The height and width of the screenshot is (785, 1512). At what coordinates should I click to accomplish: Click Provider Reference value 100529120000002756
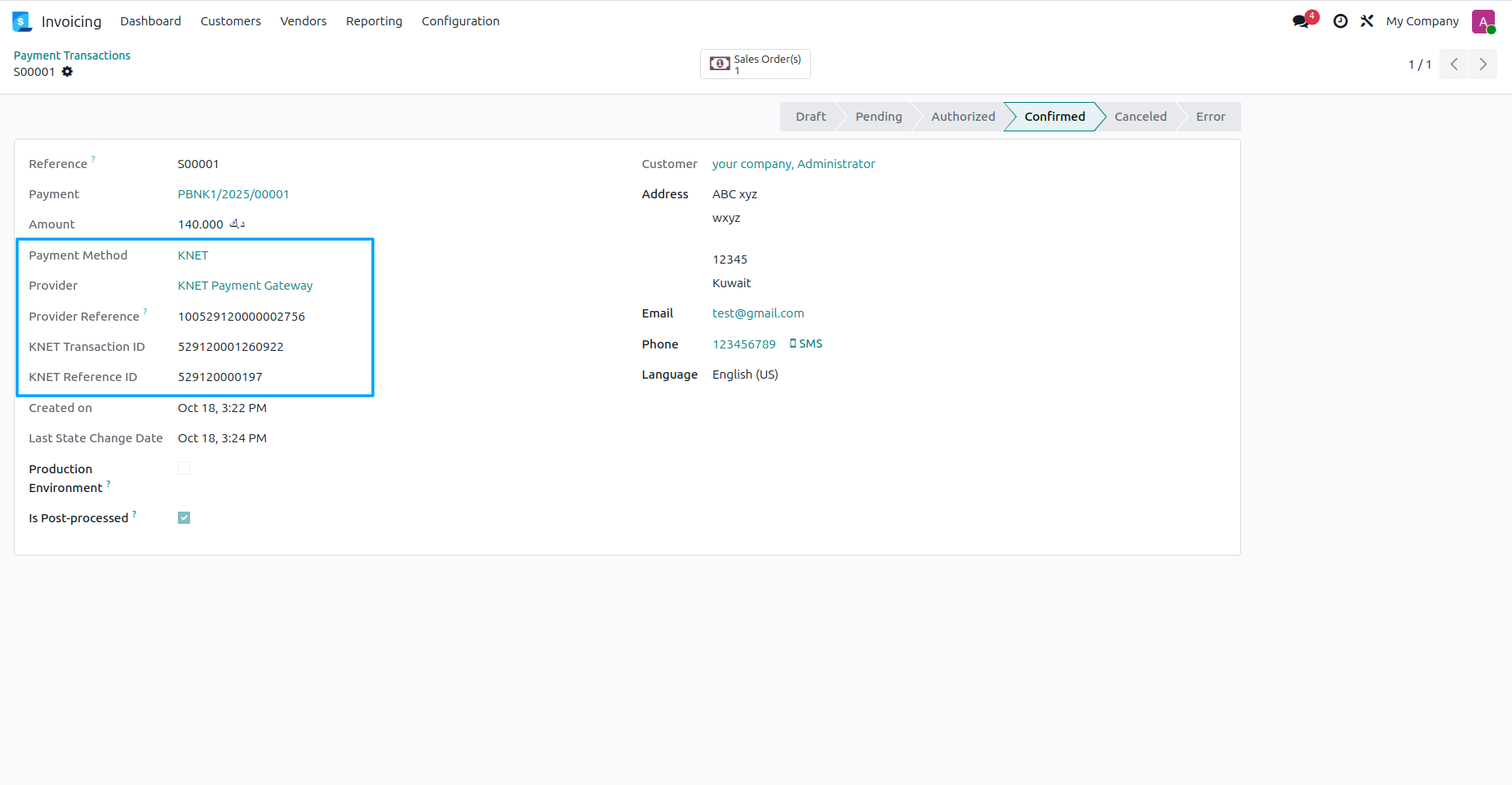point(242,317)
